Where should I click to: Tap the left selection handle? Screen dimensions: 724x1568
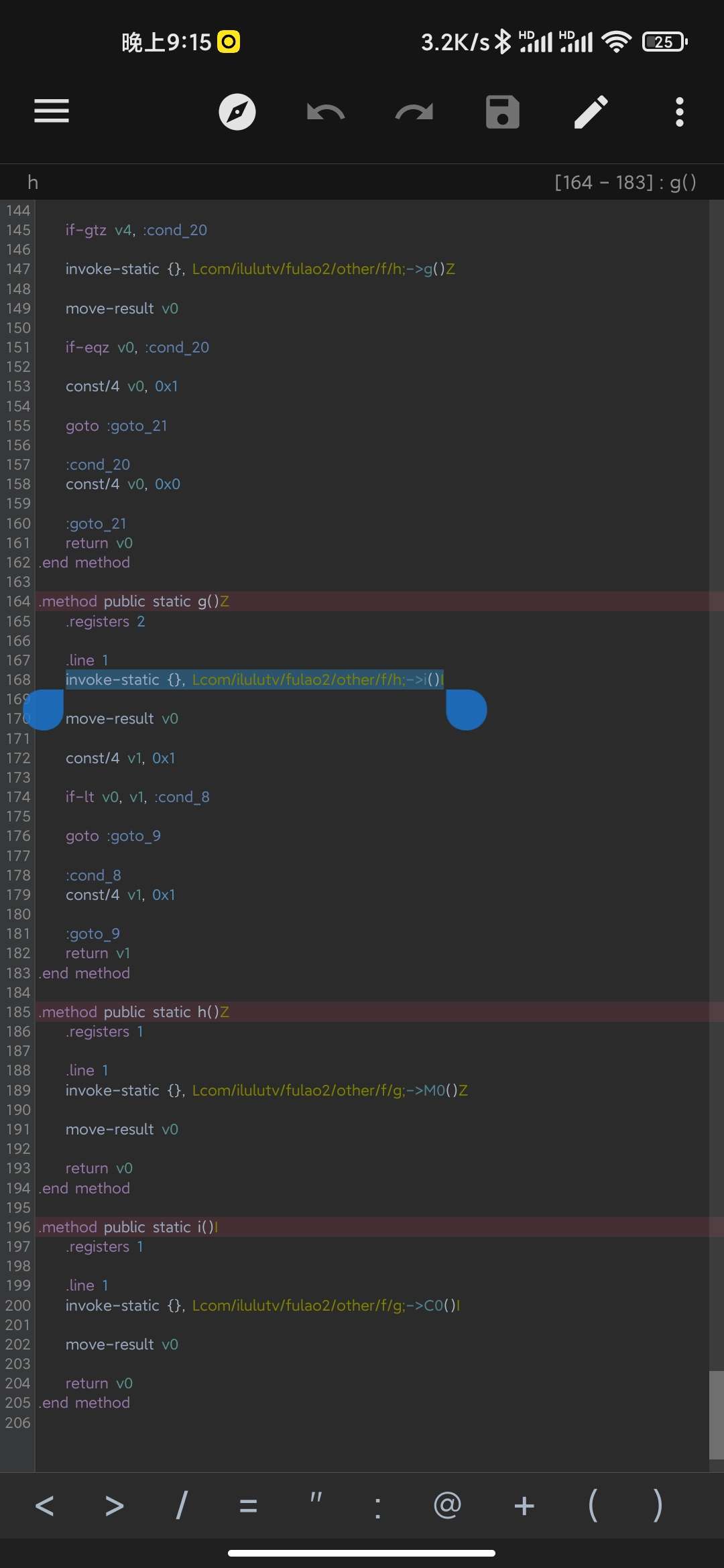click(x=44, y=710)
